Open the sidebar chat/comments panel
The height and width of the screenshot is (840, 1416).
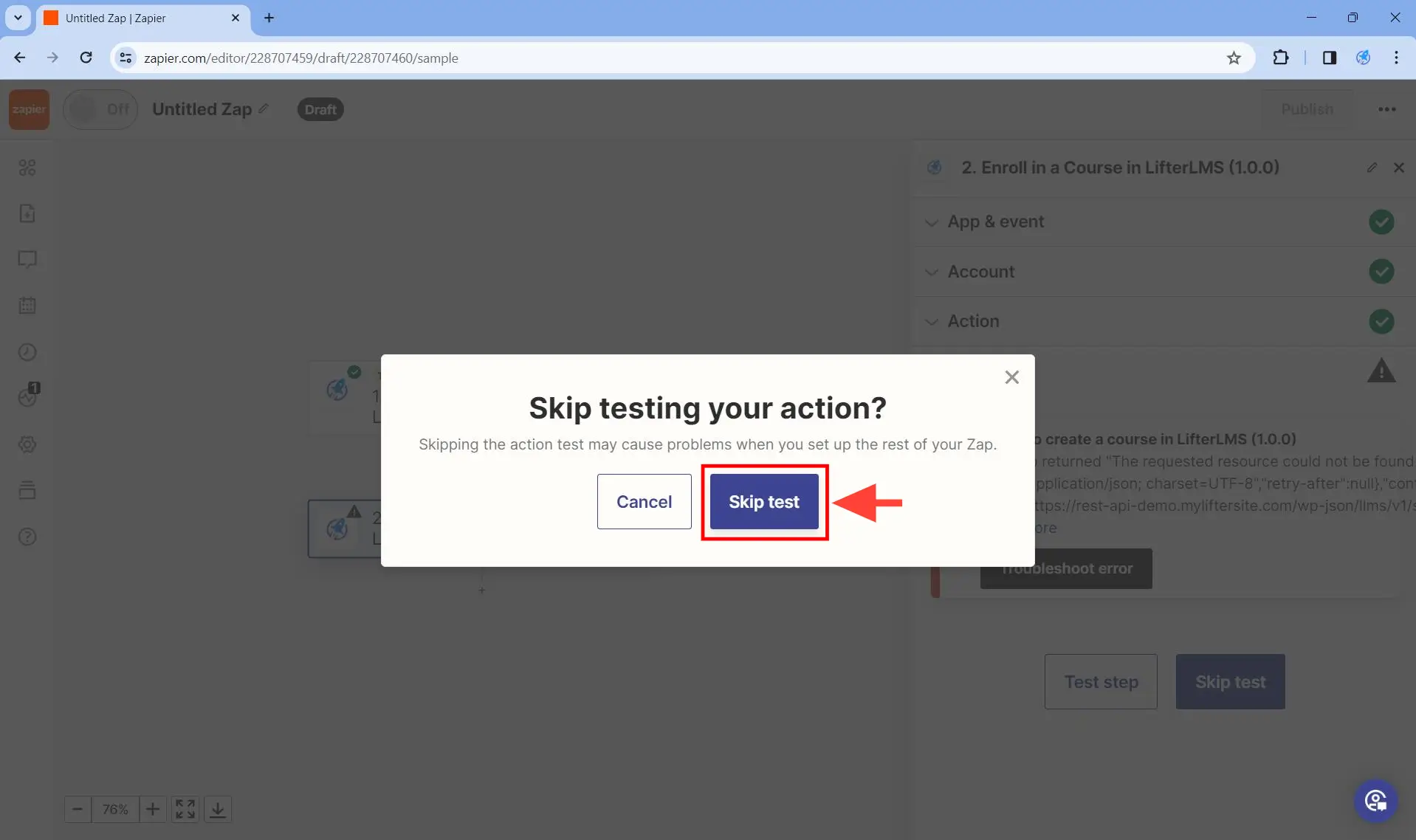[x=27, y=260]
